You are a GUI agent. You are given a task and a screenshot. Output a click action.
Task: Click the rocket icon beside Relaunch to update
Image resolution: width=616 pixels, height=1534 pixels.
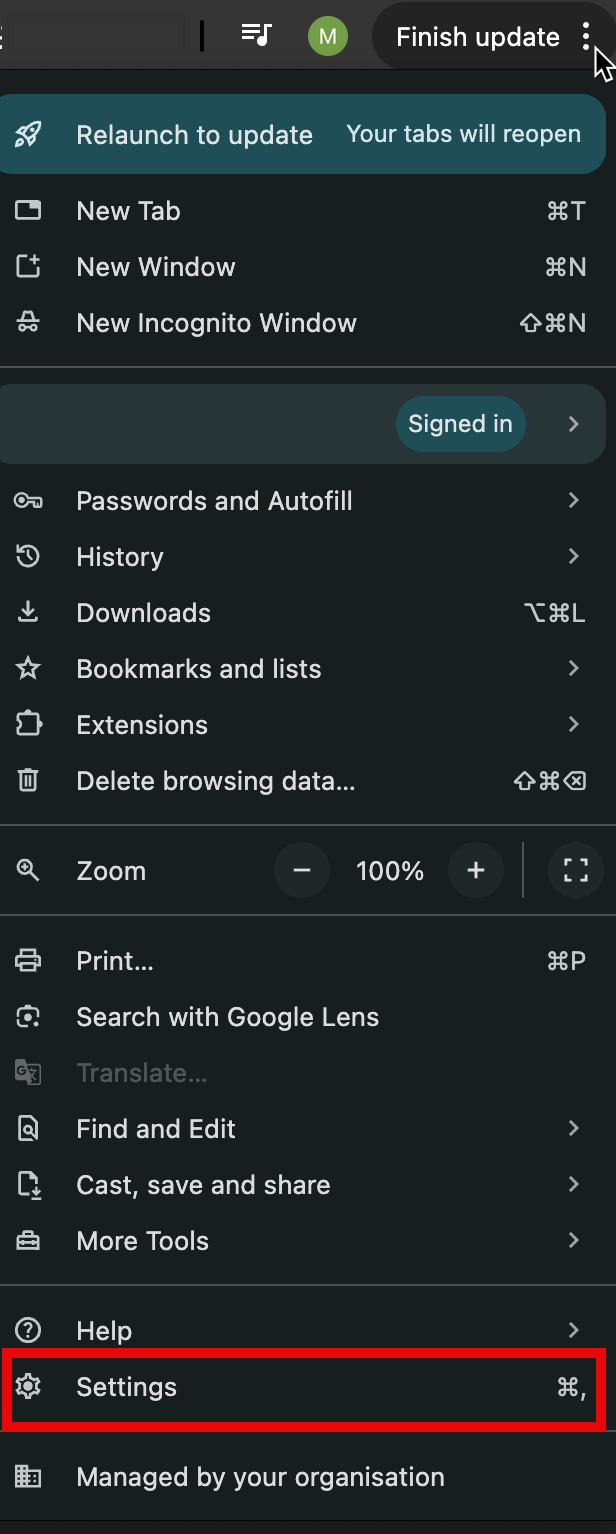28,135
